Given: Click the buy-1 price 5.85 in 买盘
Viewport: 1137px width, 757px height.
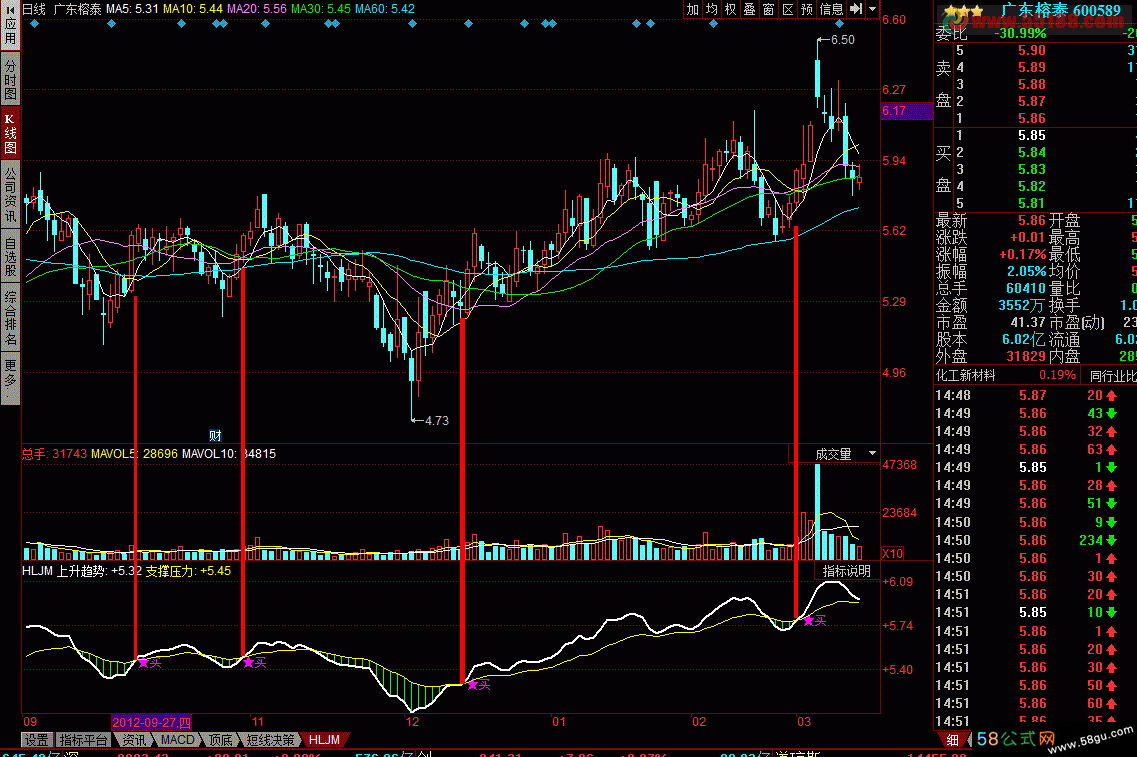Looking at the screenshot, I should click(x=1032, y=136).
